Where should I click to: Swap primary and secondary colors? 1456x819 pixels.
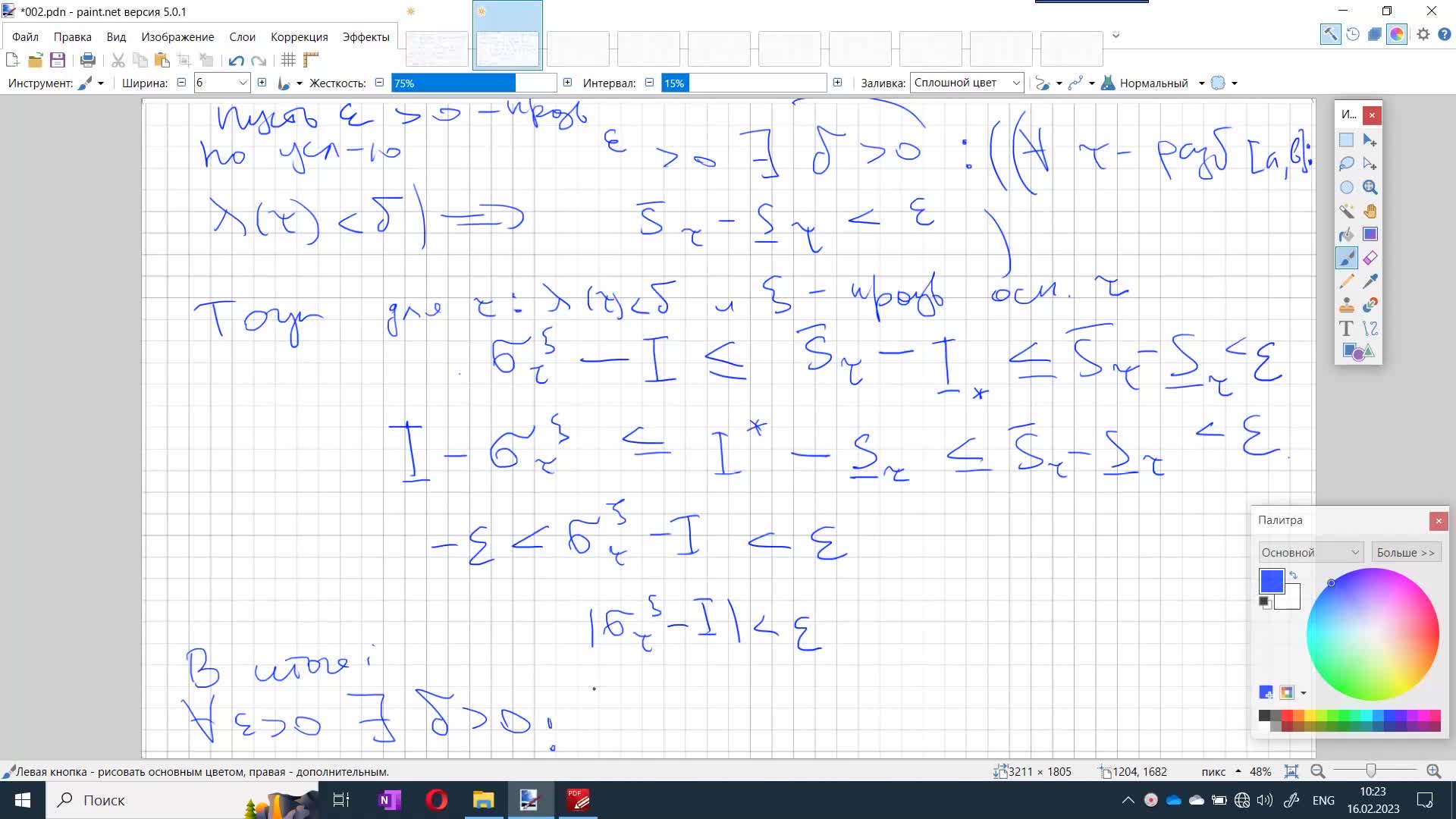(x=1294, y=576)
